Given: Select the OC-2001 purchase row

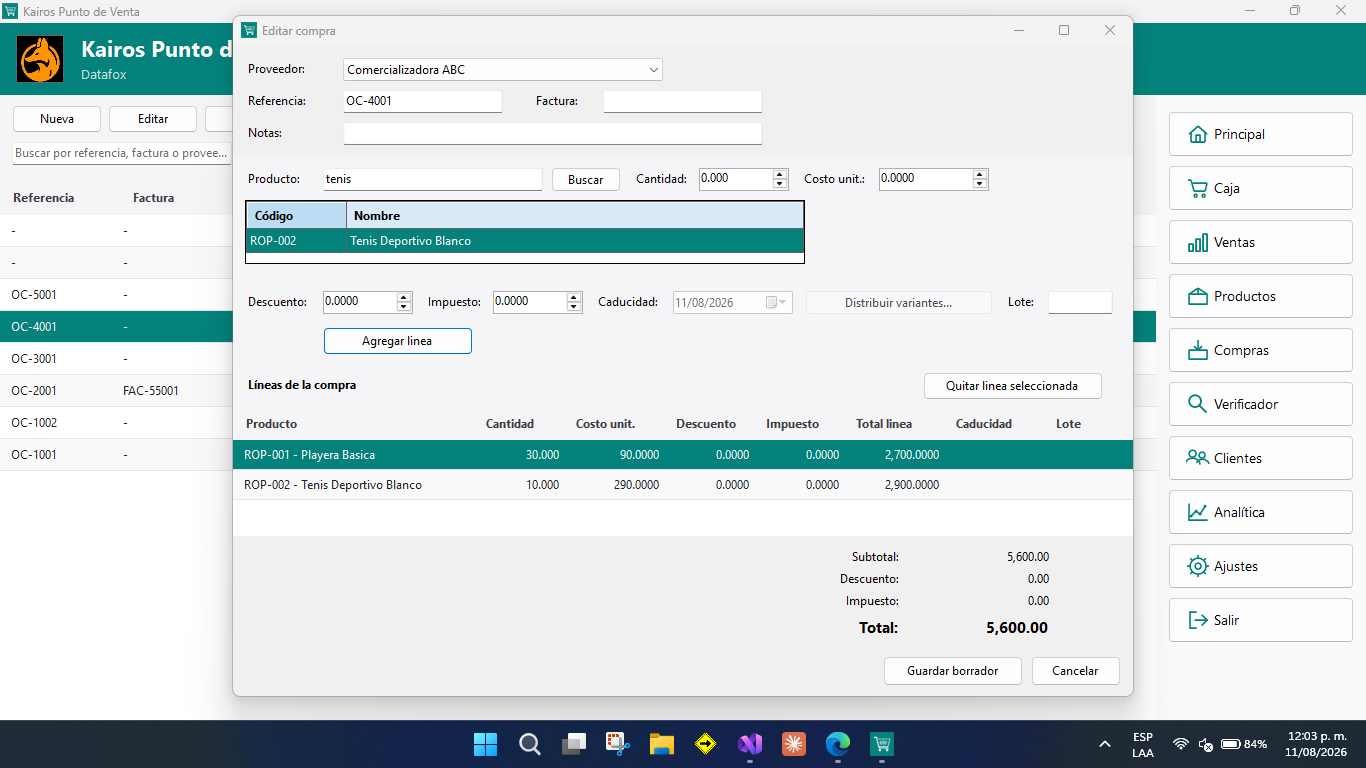Looking at the screenshot, I should click(x=116, y=391).
